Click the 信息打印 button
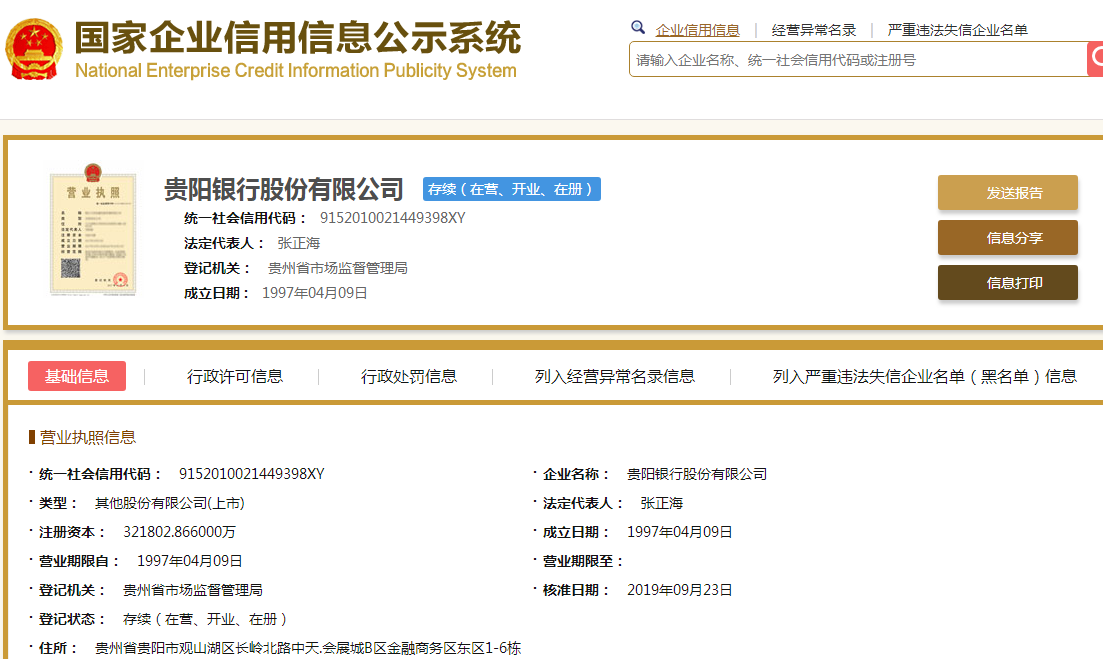The width and height of the screenshot is (1103, 659). pos(1007,283)
